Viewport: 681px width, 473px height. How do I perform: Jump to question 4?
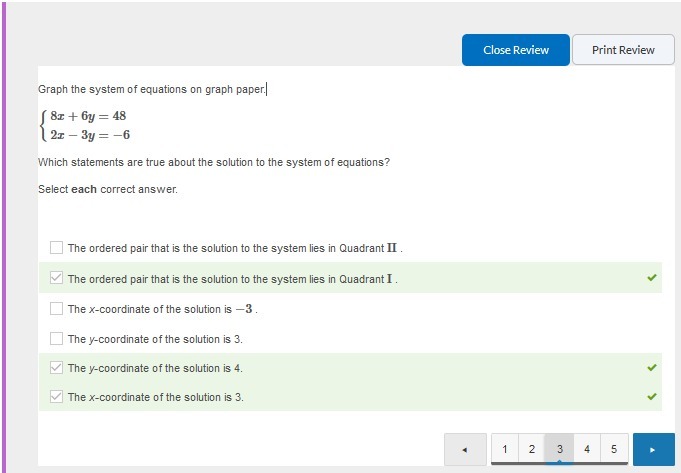pos(587,449)
